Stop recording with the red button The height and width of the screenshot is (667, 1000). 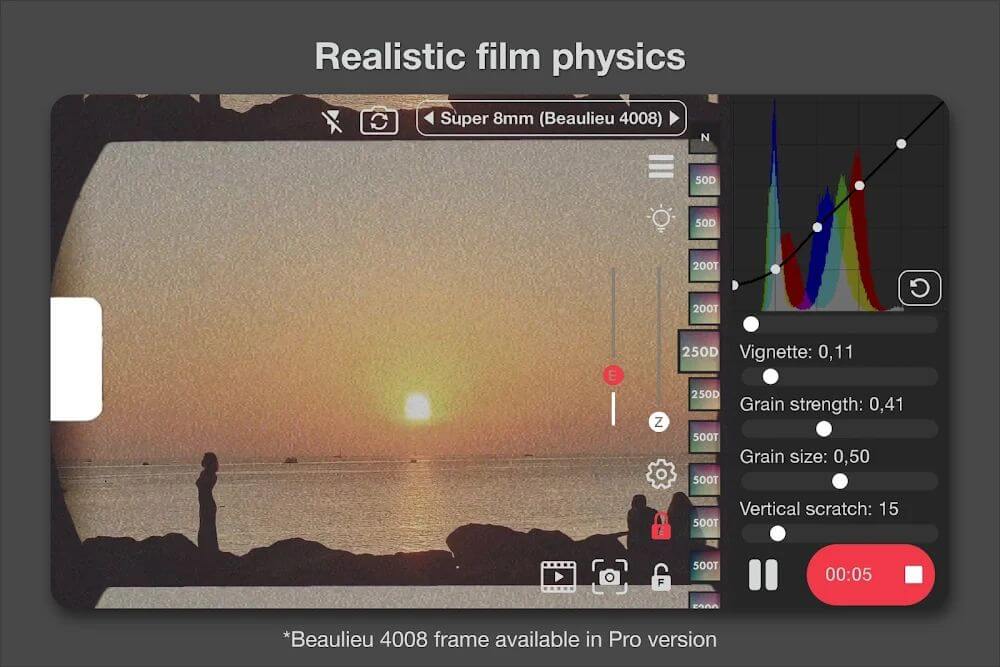[871, 575]
